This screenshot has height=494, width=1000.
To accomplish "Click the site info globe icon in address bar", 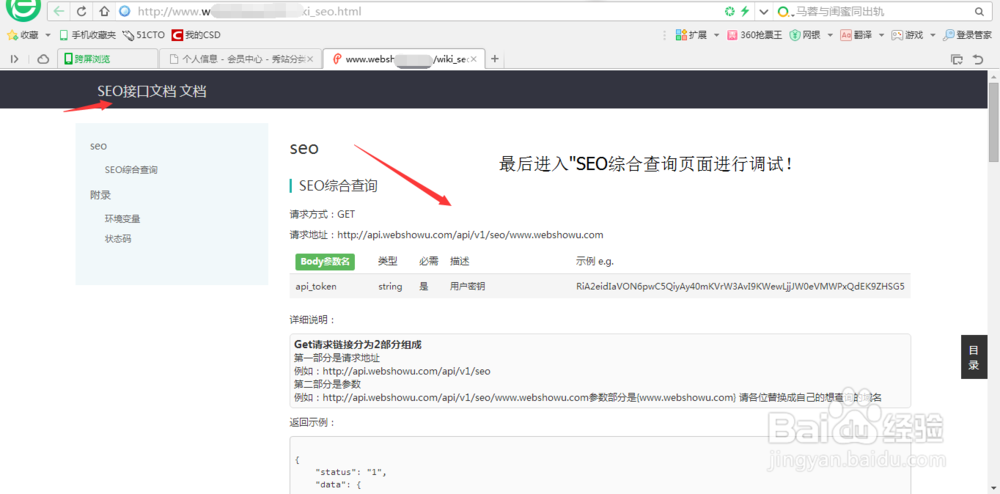I will click(x=125, y=11).
